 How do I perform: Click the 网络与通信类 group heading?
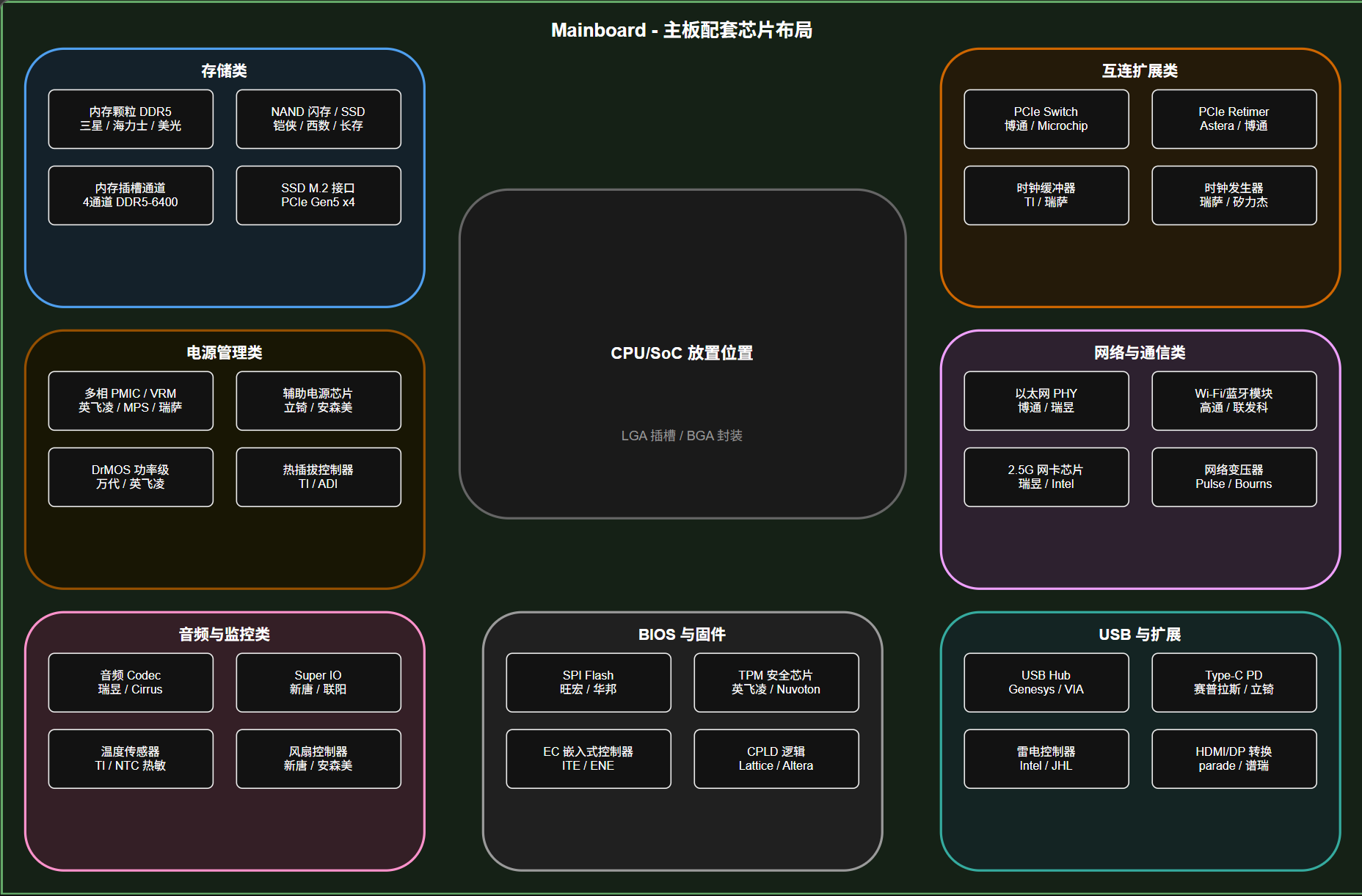tap(1140, 352)
